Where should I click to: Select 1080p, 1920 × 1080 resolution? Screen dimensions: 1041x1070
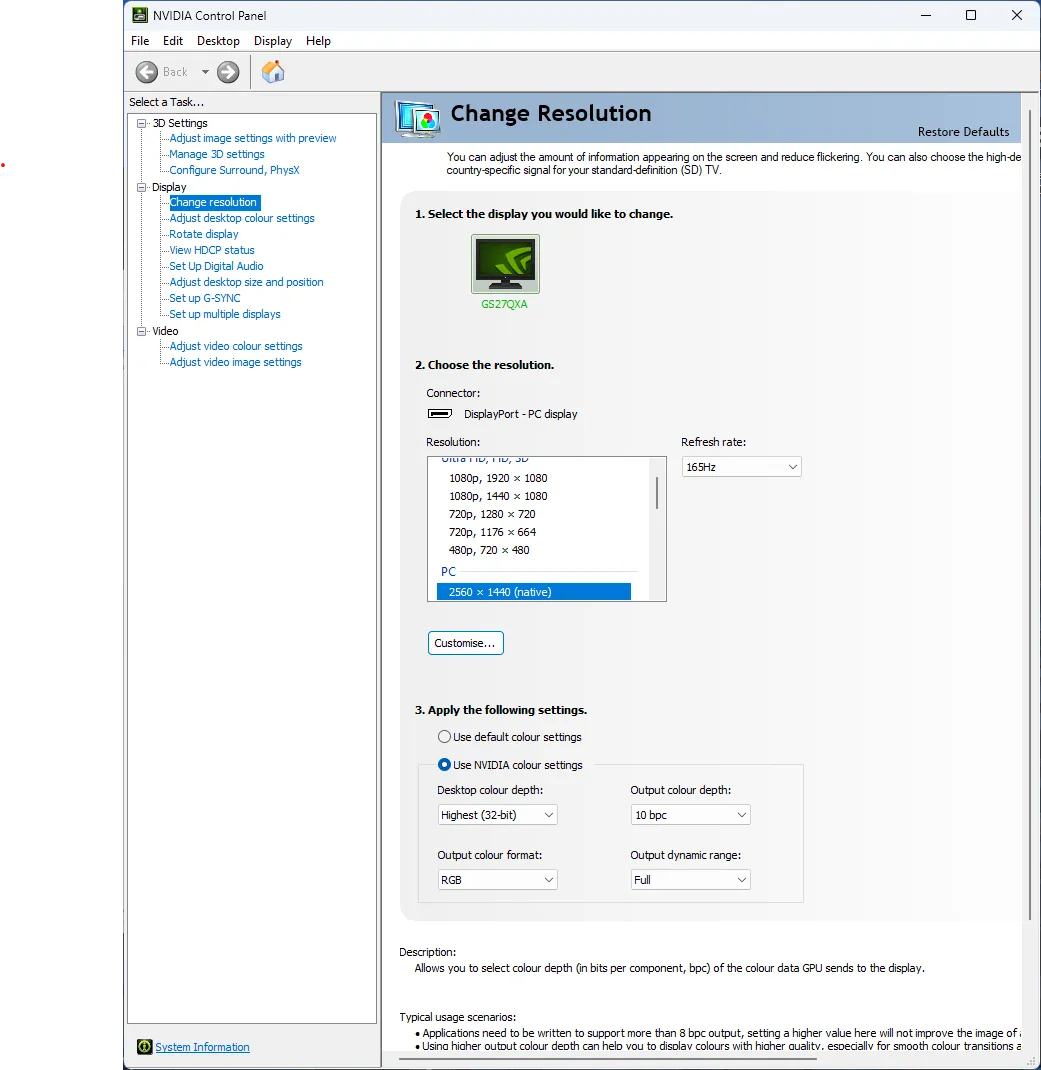point(498,478)
